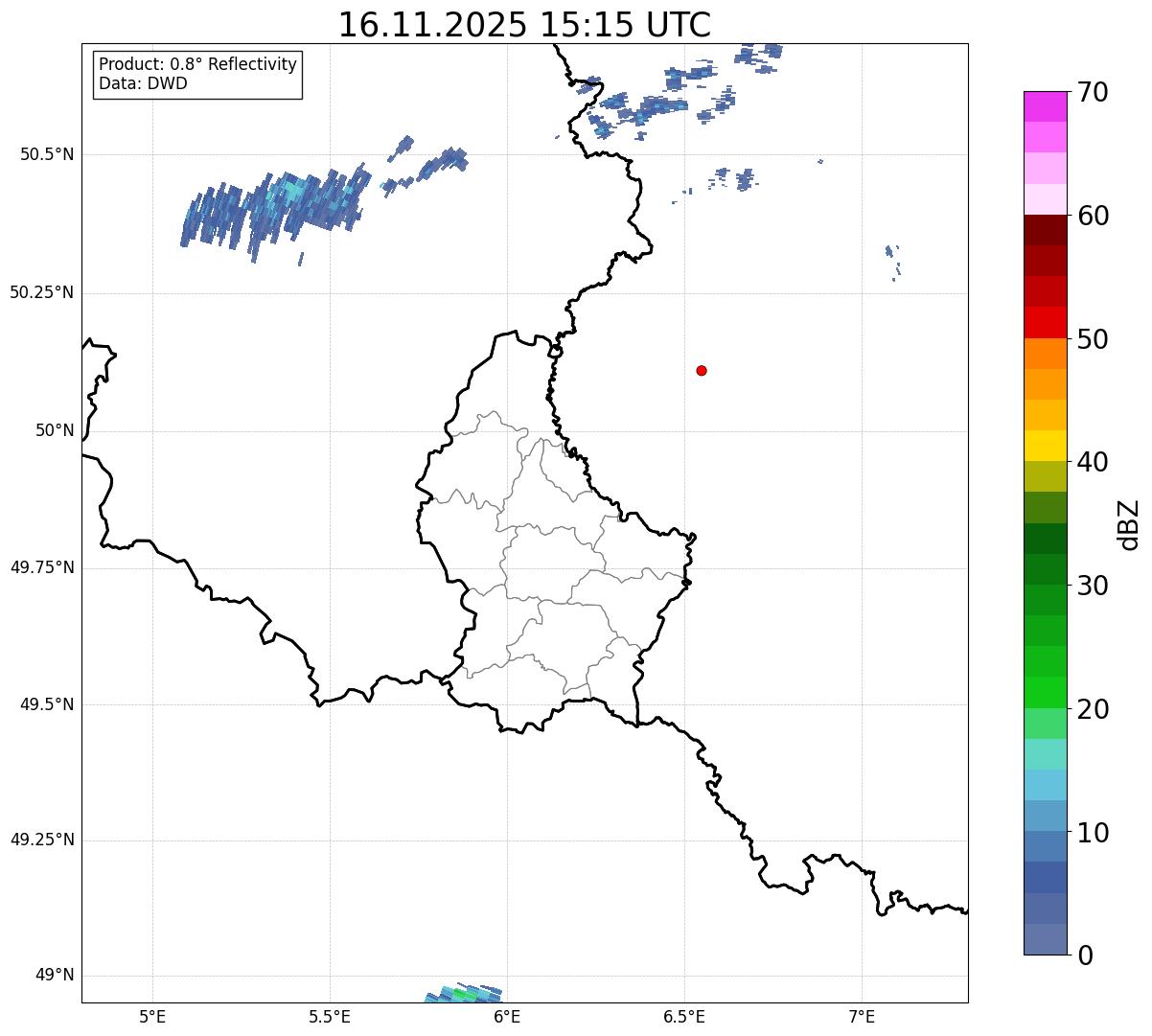Click the colorbar tick label '70'
This screenshot has height=1036, width=1152.
[1093, 92]
